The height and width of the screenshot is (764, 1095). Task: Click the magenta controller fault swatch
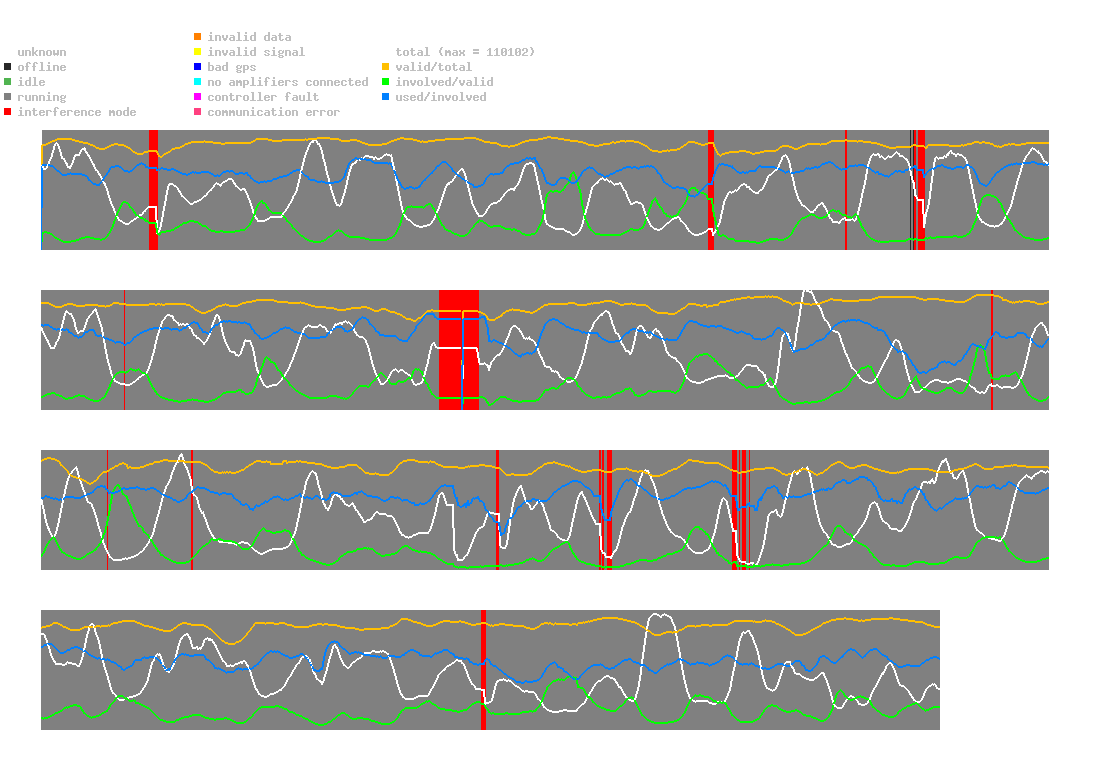198,97
